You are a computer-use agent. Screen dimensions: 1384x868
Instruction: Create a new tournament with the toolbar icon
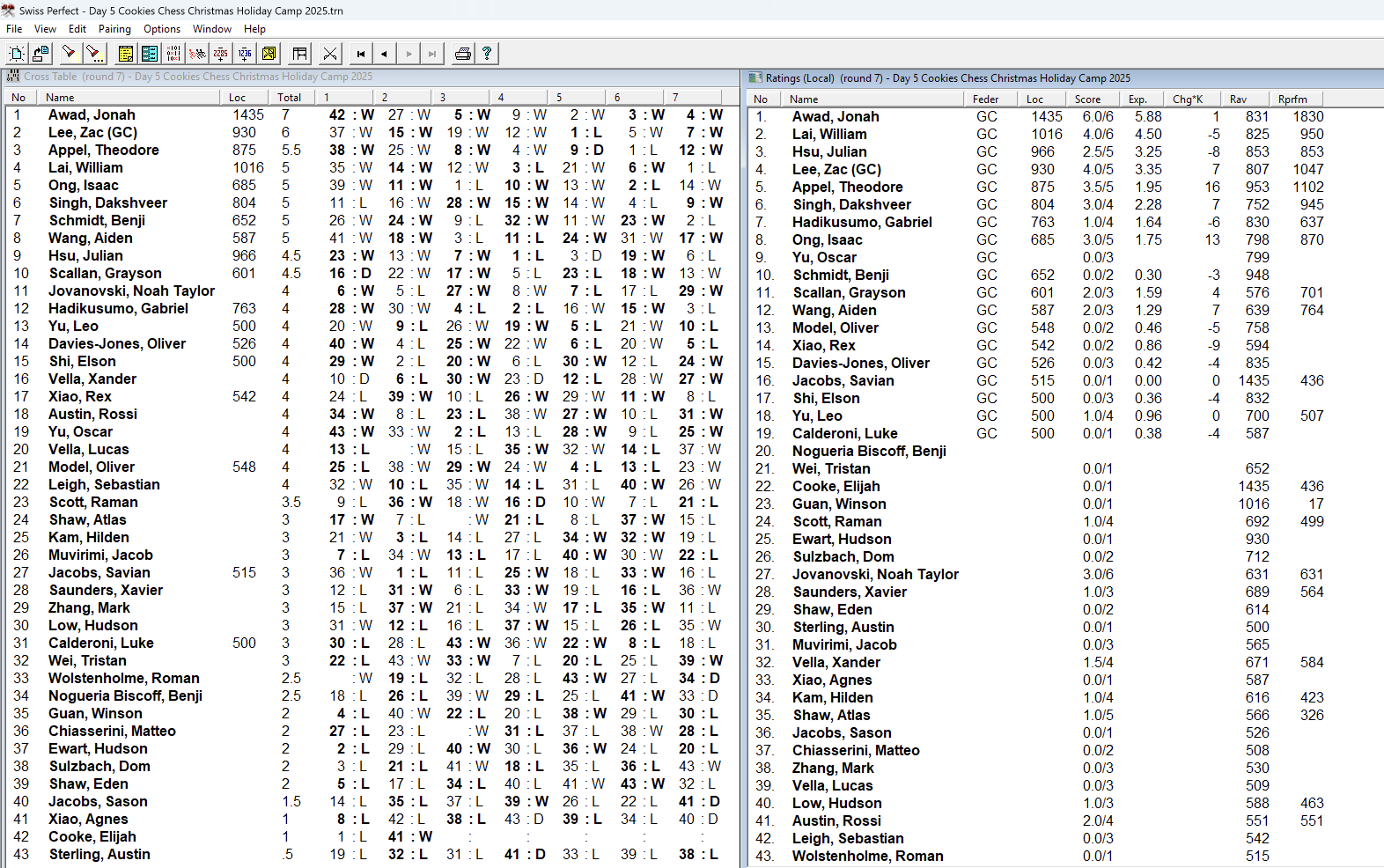(x=17, y=54)
